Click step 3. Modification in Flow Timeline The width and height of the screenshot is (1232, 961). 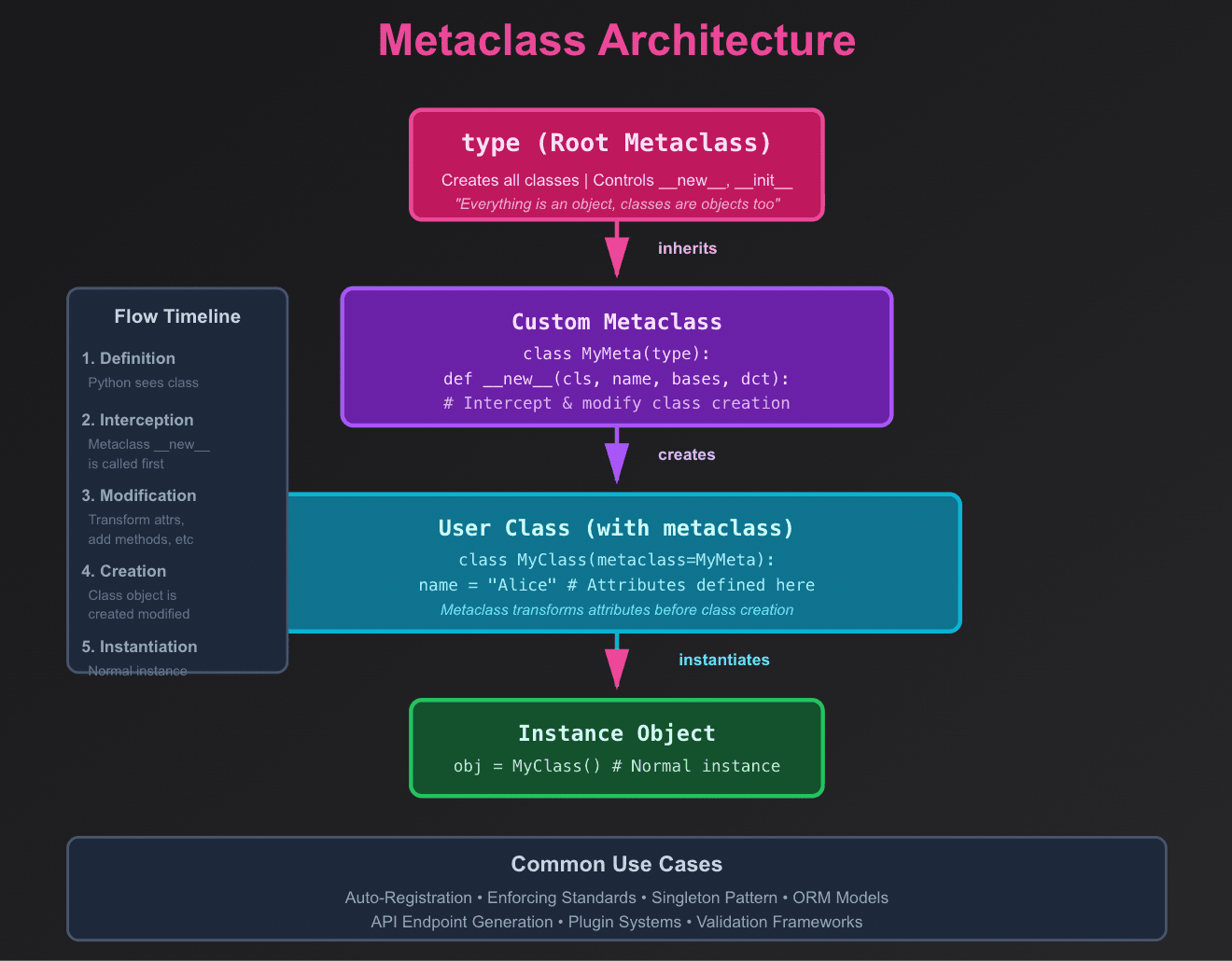(x=138, y=495)
